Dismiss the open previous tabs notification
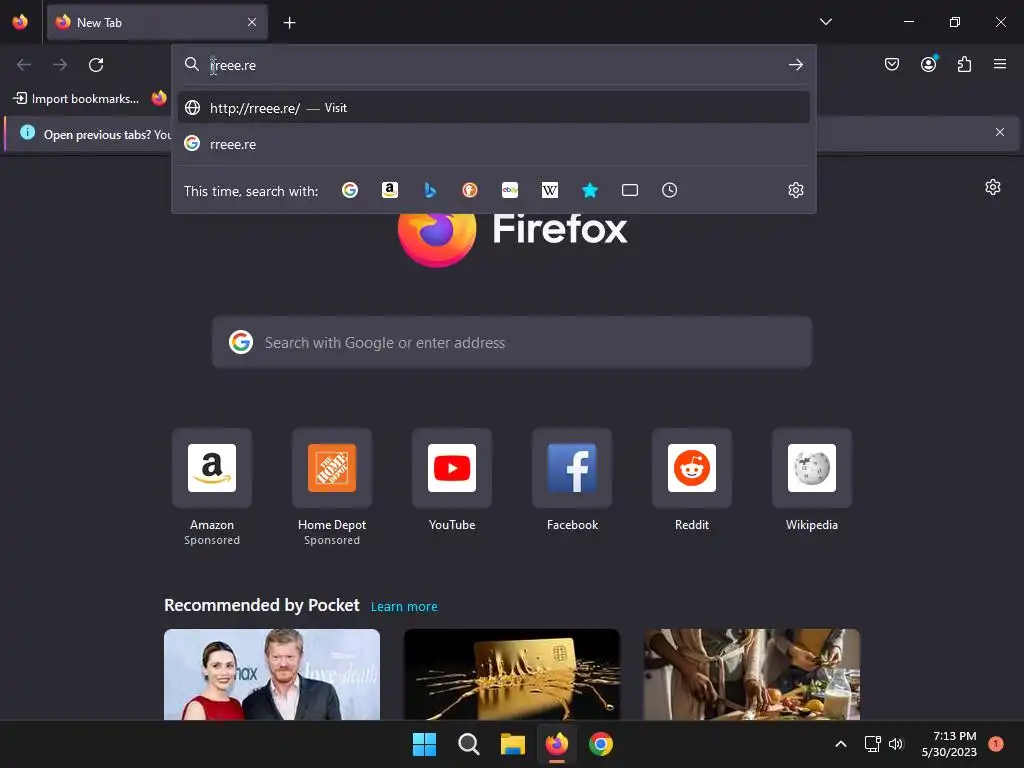This screenshot has height=768, width=1024. click(999, 132)
